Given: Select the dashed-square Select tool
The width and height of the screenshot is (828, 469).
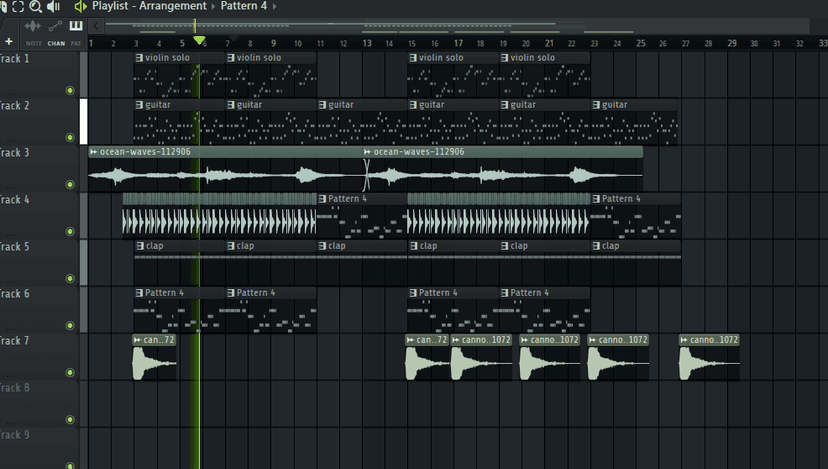Looking at the screenshot, I should (18, 6).
